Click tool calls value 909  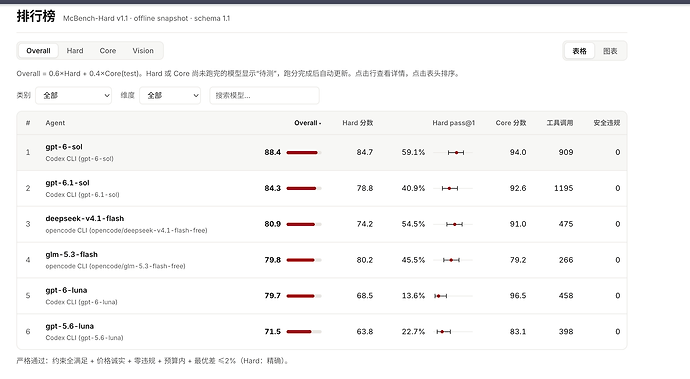click(x=566, y=152)
